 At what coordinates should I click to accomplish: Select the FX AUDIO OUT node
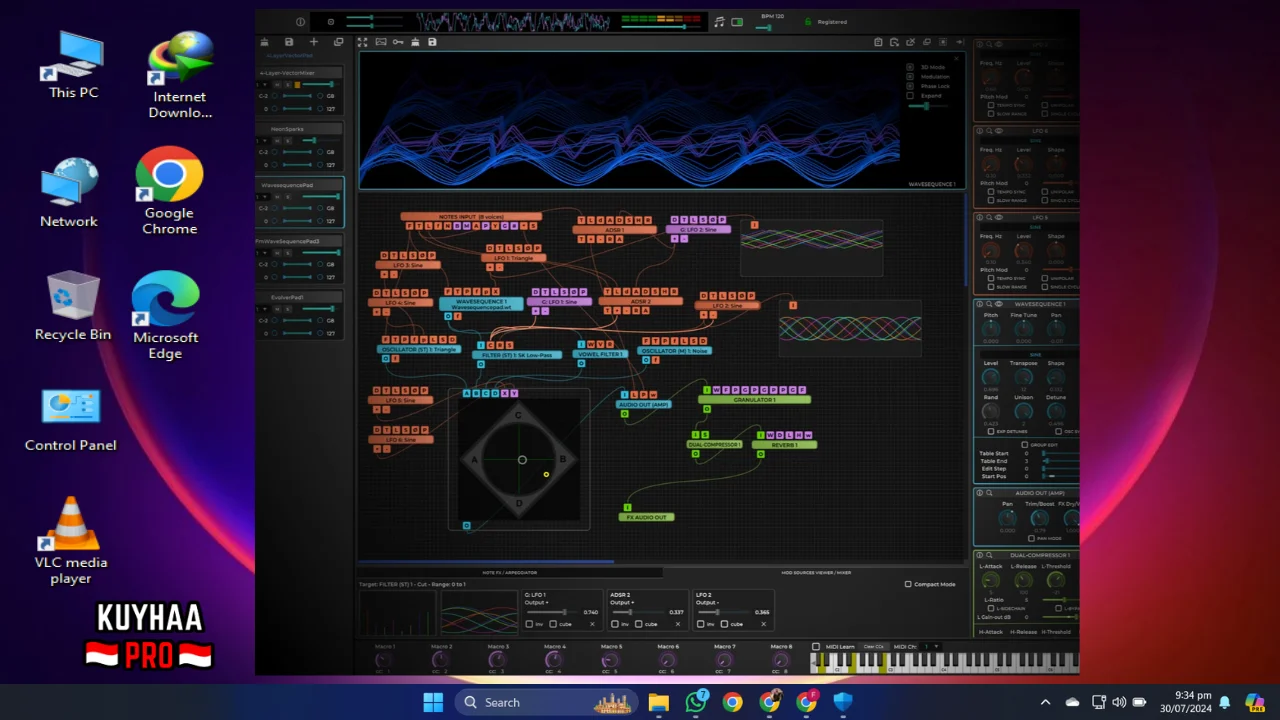[647, 517]
